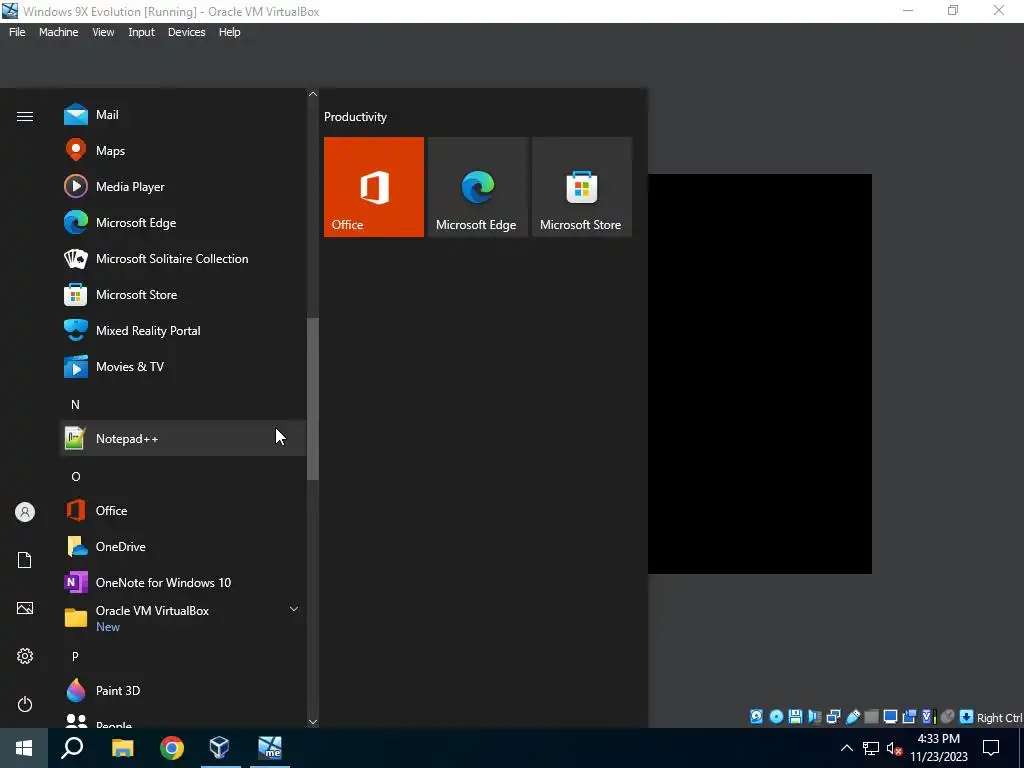This screenshot has height=768, width=1024.
Task: Click the VirtualBox USB devices status icon
Action: click(852, 716)
